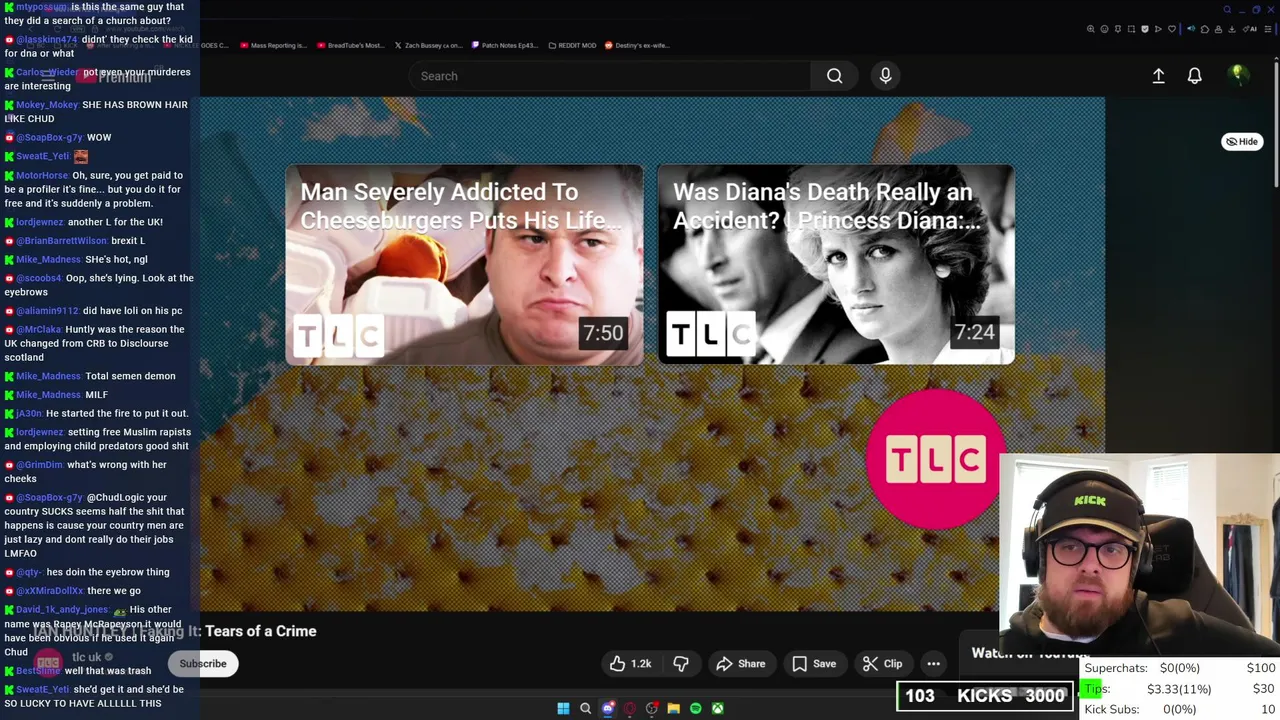Mute tab via speaker icon in toolbar
This screenshot has width=1280, height=720.
(x=1191, y=29)
